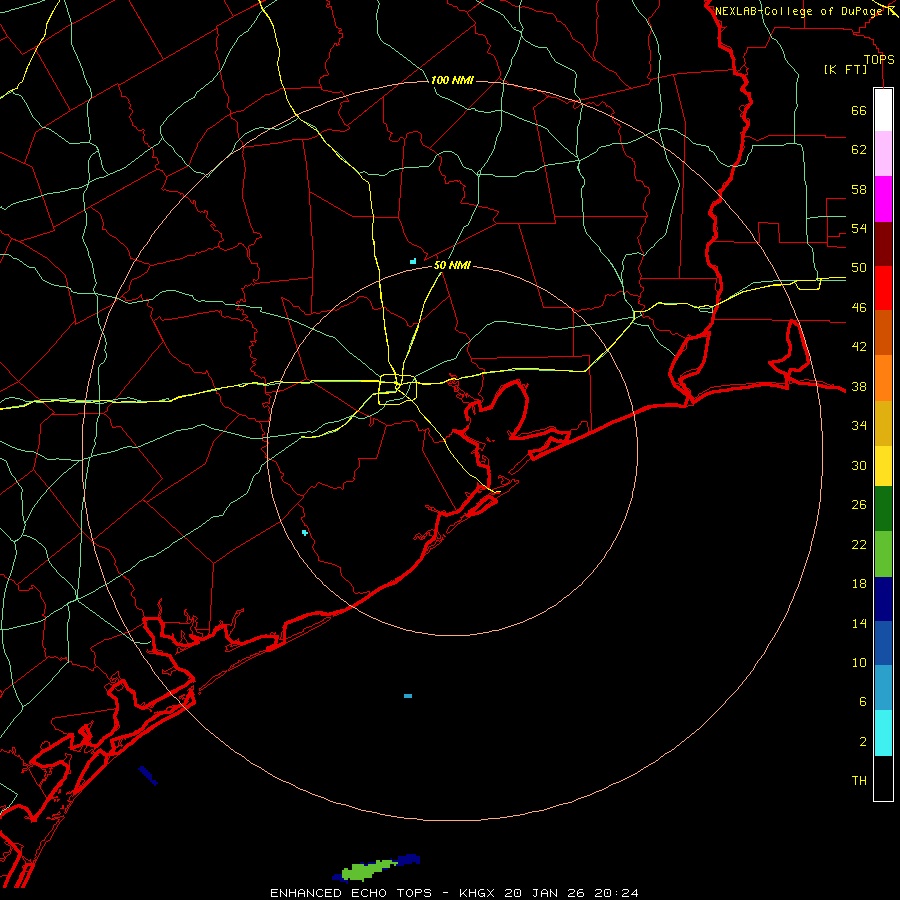Click the white 66K ft legend swatch
The height and width of the screenshot is (900, 900).
883,110
